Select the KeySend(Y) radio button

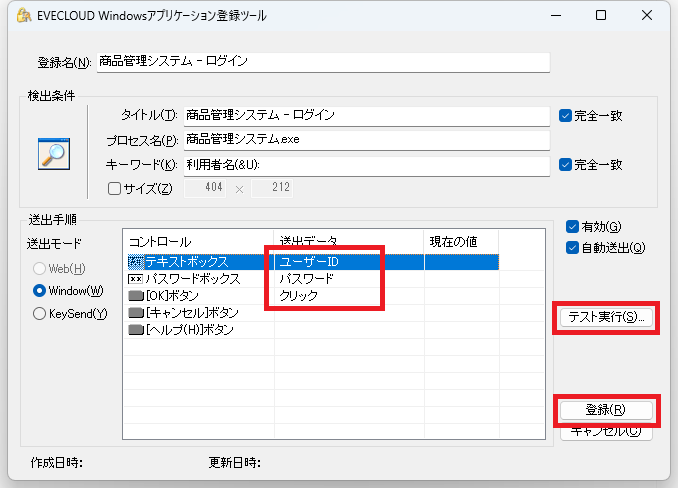tap(40, 314)
